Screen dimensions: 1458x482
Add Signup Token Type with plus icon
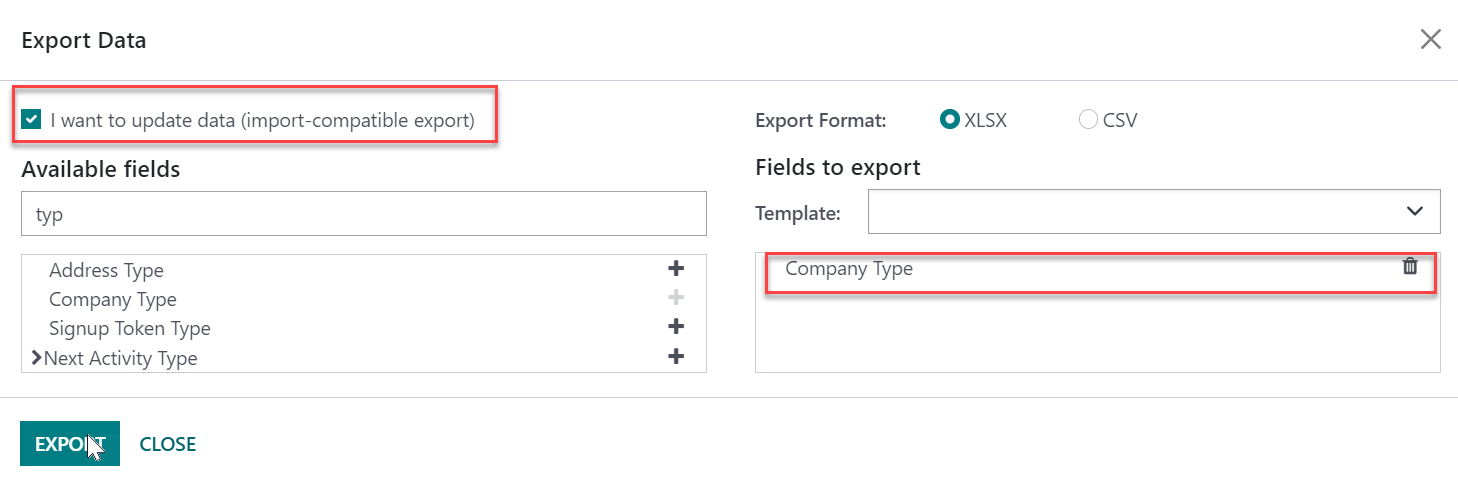tap(676, 327)
